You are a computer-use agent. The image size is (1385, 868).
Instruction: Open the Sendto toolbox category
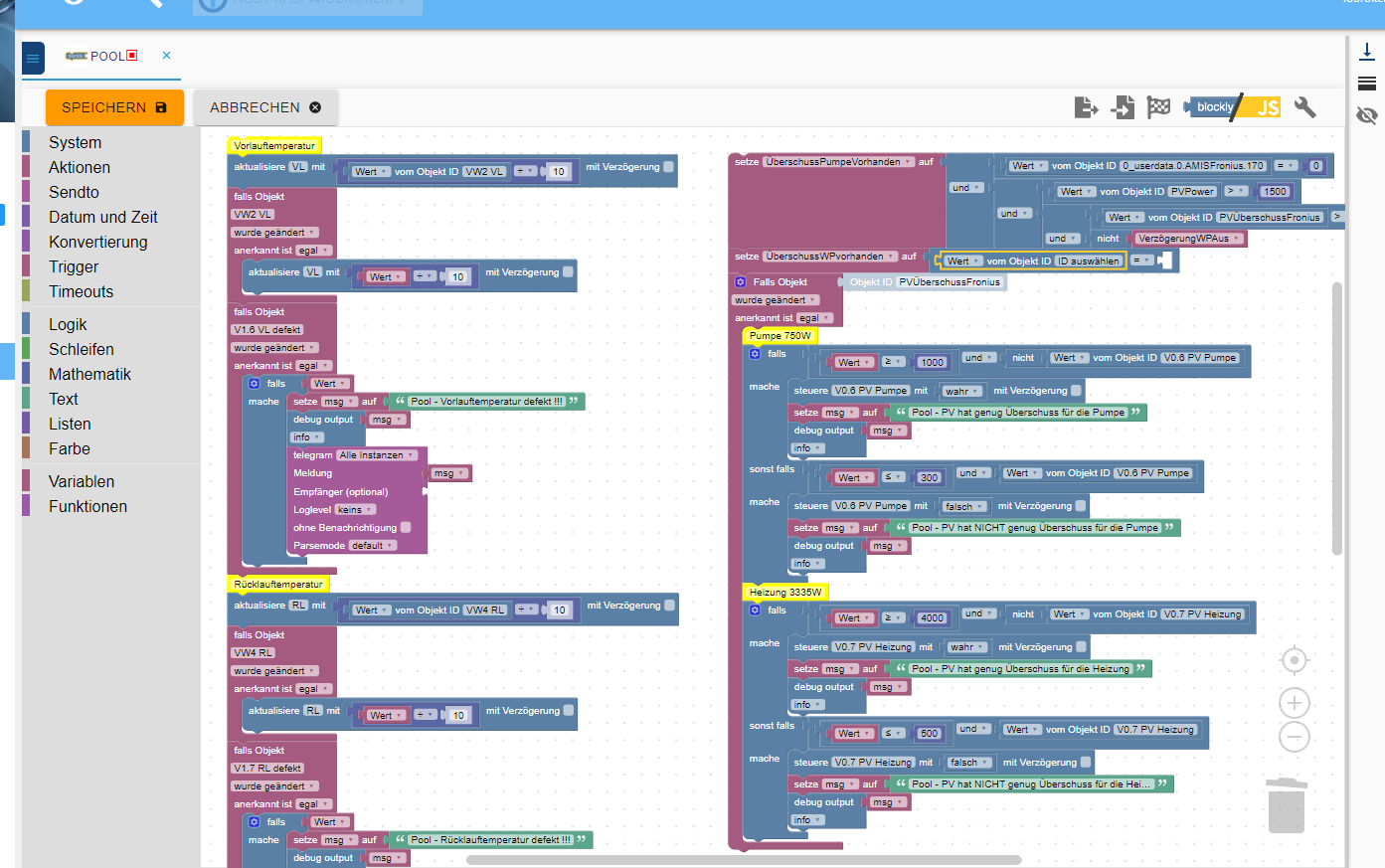click(74, 192)
